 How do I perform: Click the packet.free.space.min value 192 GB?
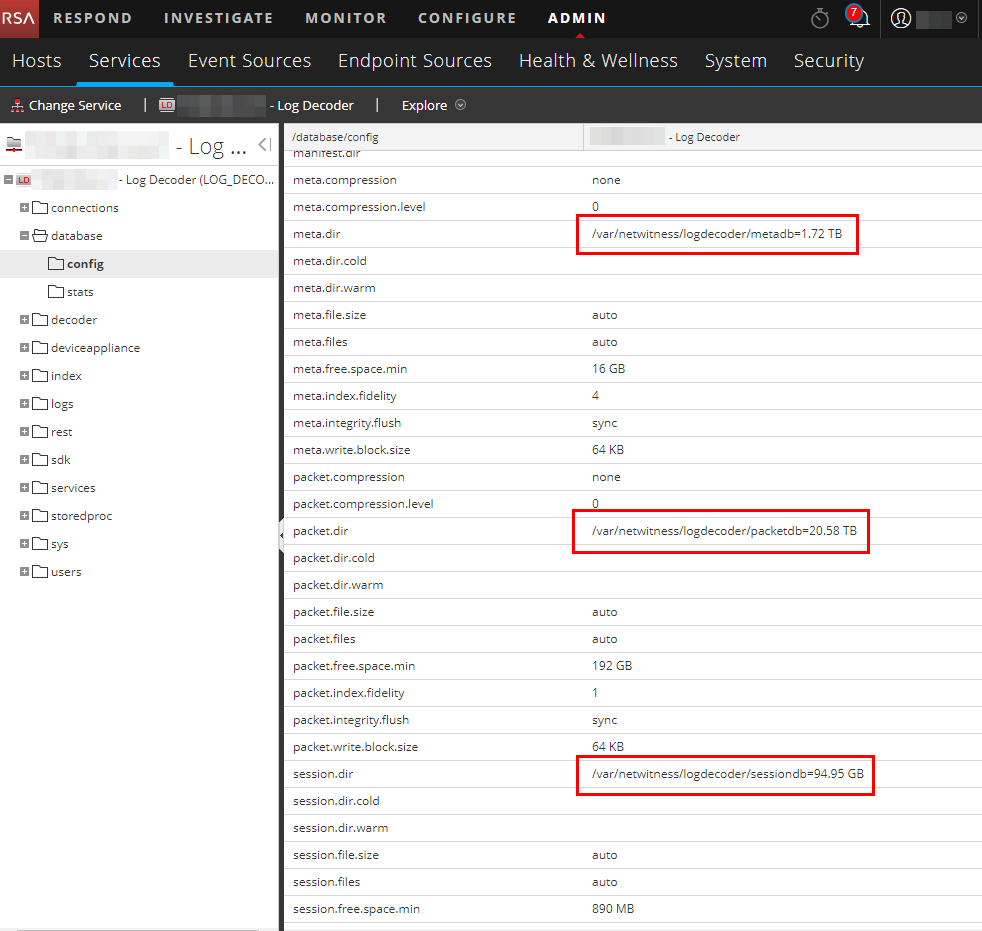tap(612, 666)
